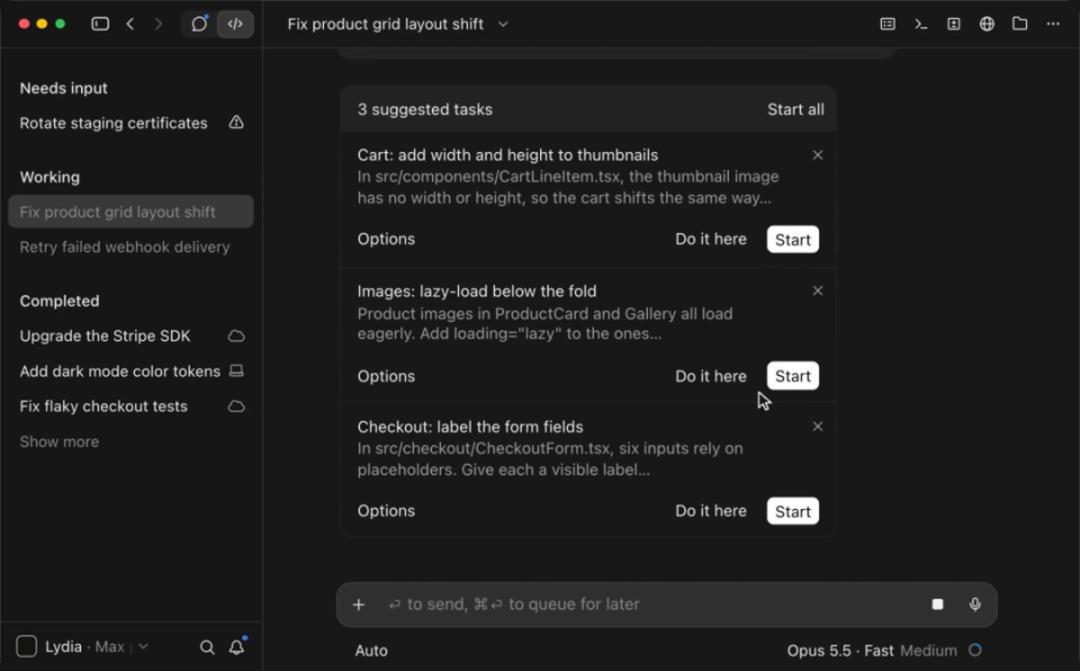Click the Checkout: label the form fields title
This screenshot has height=671, width=1080.
click(x=470, y=427)
